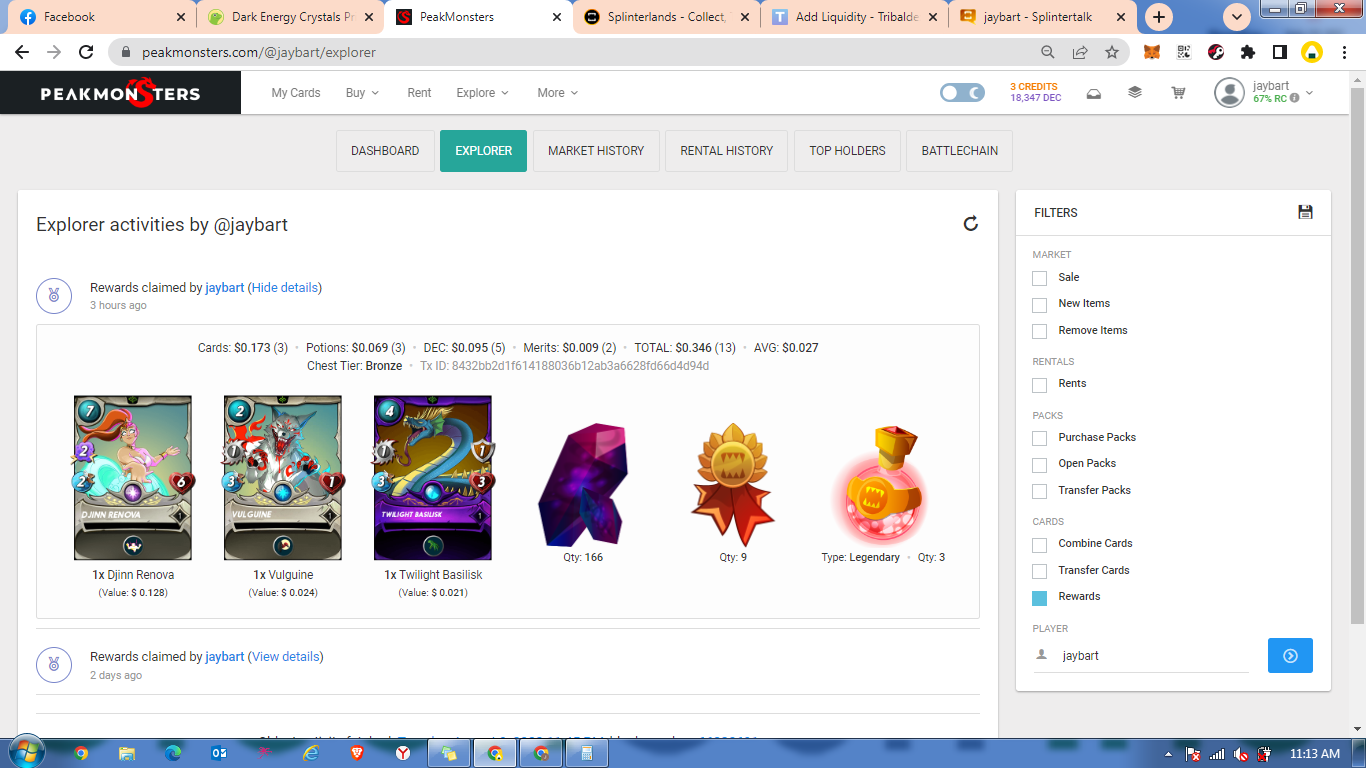The image size is (1366, 768).
Task: Check the Sale filter
Action: [x=1040, y=278]
